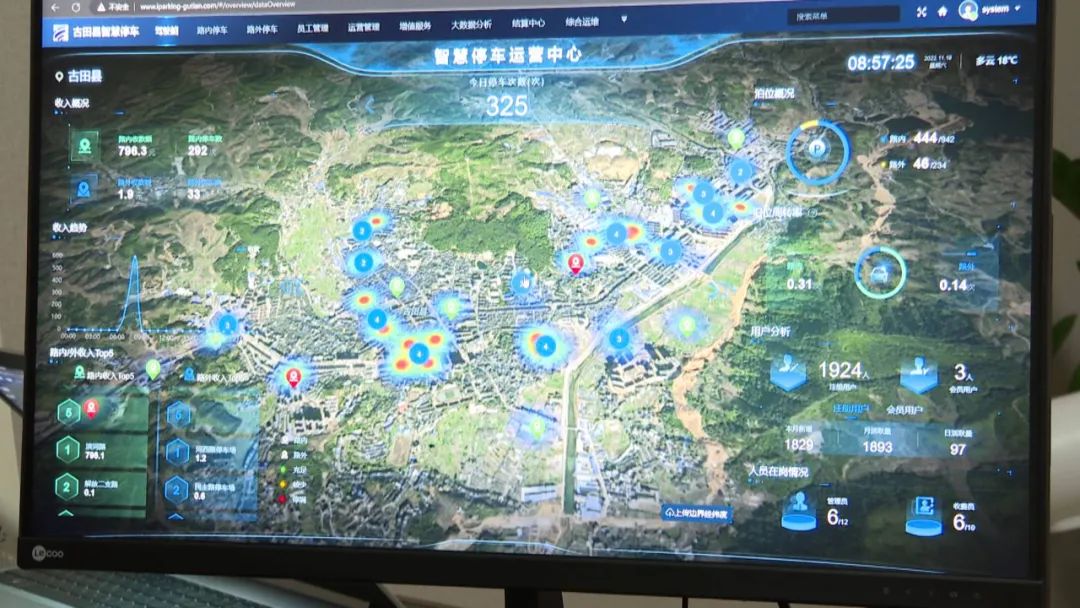The height and width of the screenshot is (608, 1080).
Task: Open the system user account dropdown
Action: tap(990, 10)
